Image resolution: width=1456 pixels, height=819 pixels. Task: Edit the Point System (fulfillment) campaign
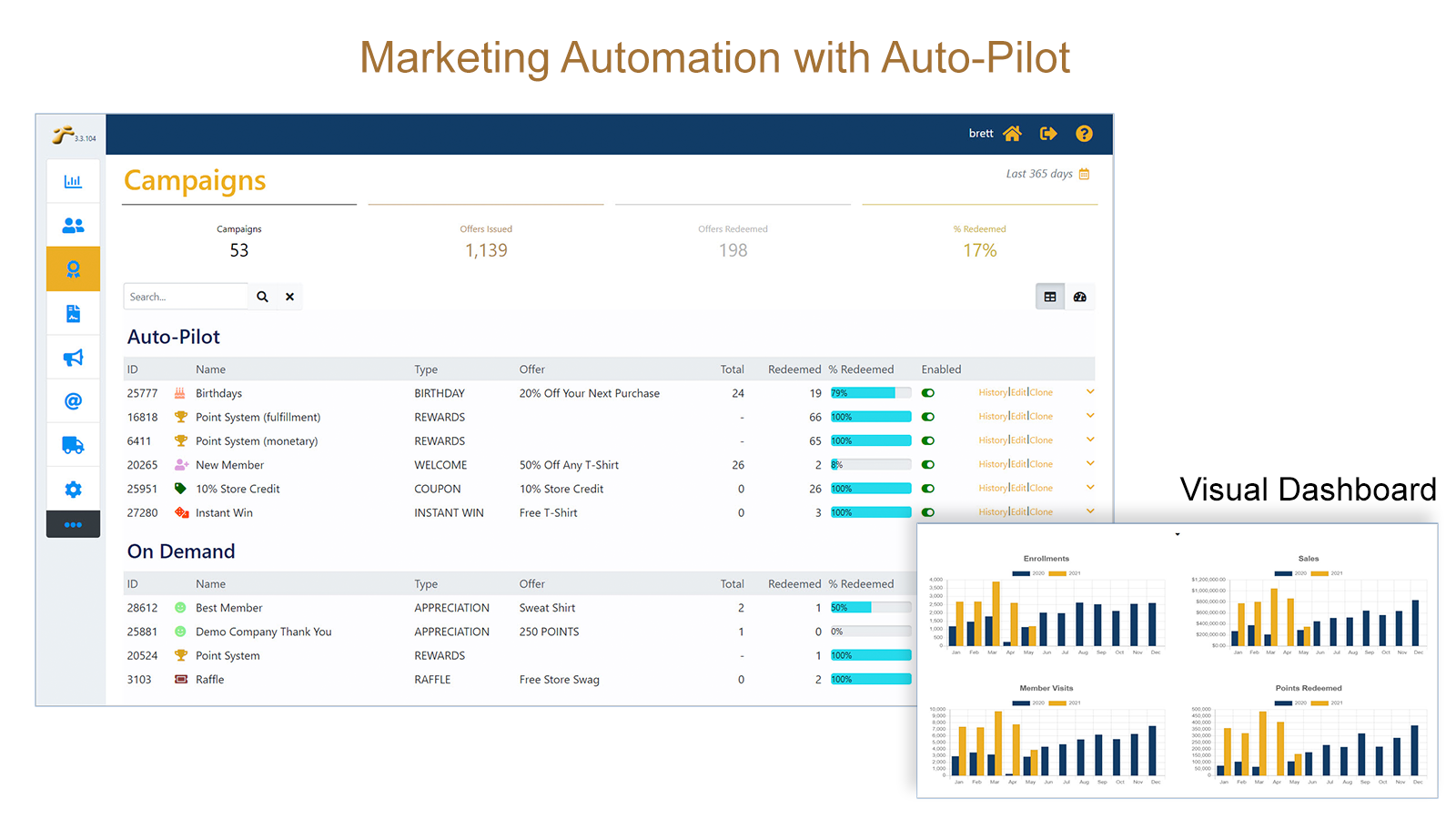click(1018, 417)
